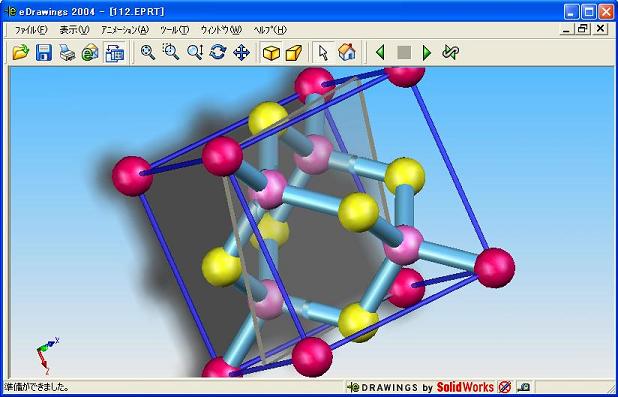Start continuous play animation loop

450,52
